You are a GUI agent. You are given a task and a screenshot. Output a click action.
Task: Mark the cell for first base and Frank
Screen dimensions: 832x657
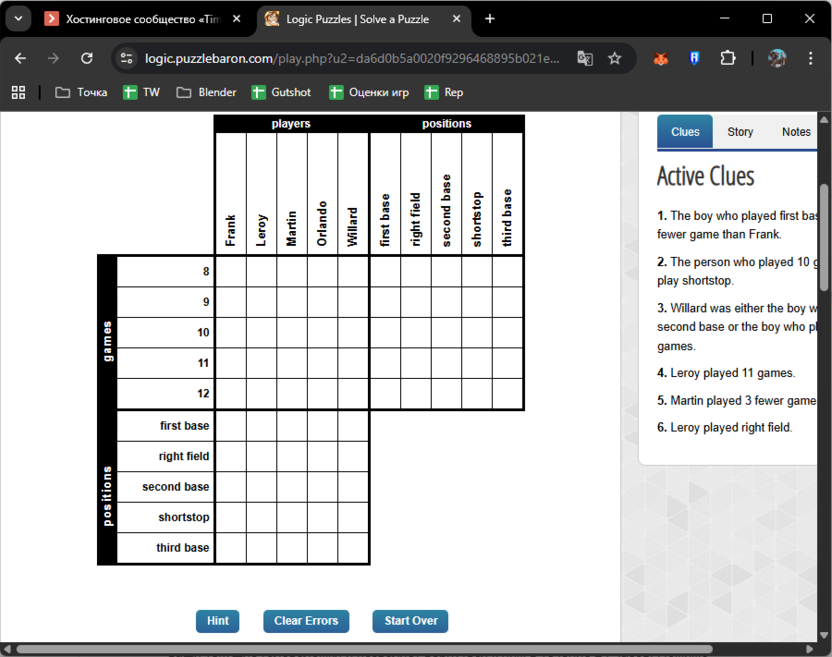(x=231, y=426)
